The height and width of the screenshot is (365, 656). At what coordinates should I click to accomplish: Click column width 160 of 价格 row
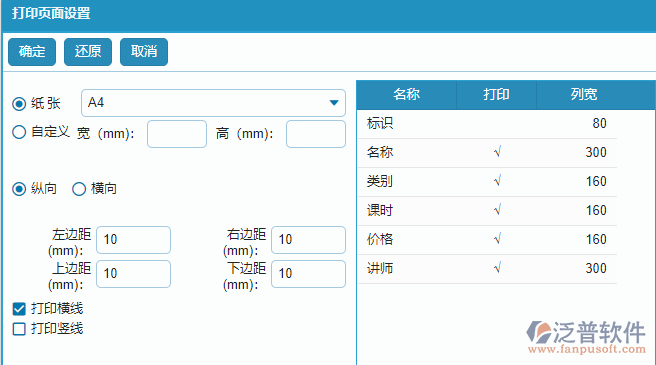coord(596,239)
